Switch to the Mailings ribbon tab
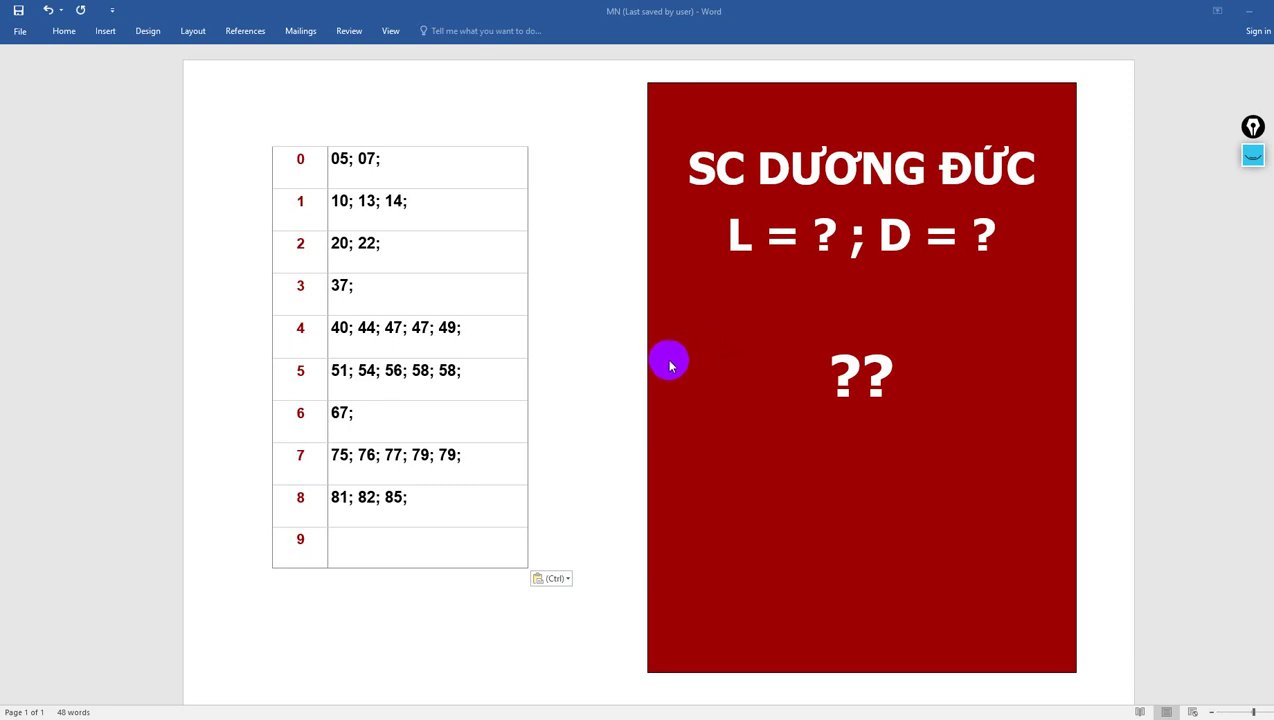 pos(300,31)
